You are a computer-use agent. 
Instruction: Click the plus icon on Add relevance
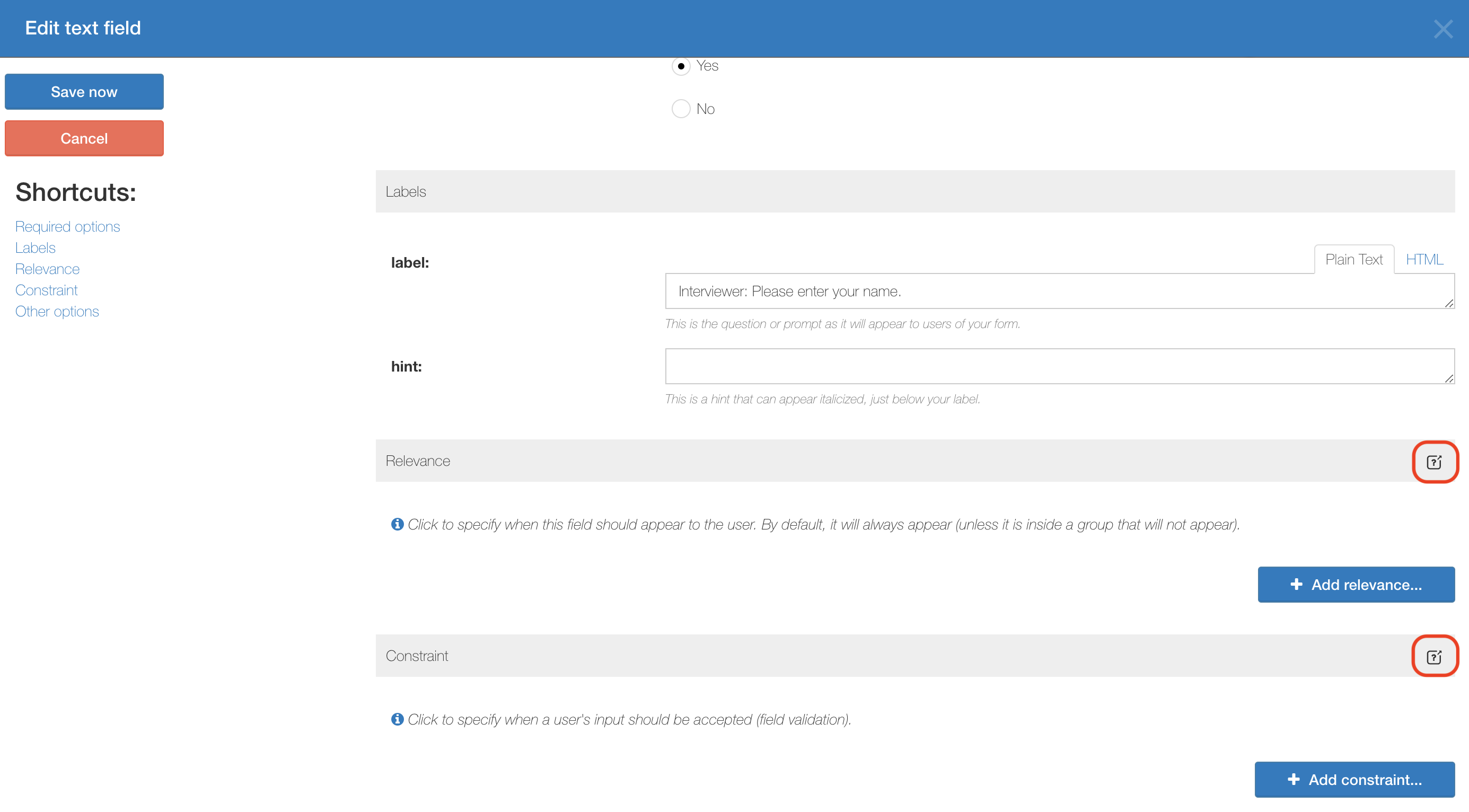pyautogui.click(x=1296, y=585)
